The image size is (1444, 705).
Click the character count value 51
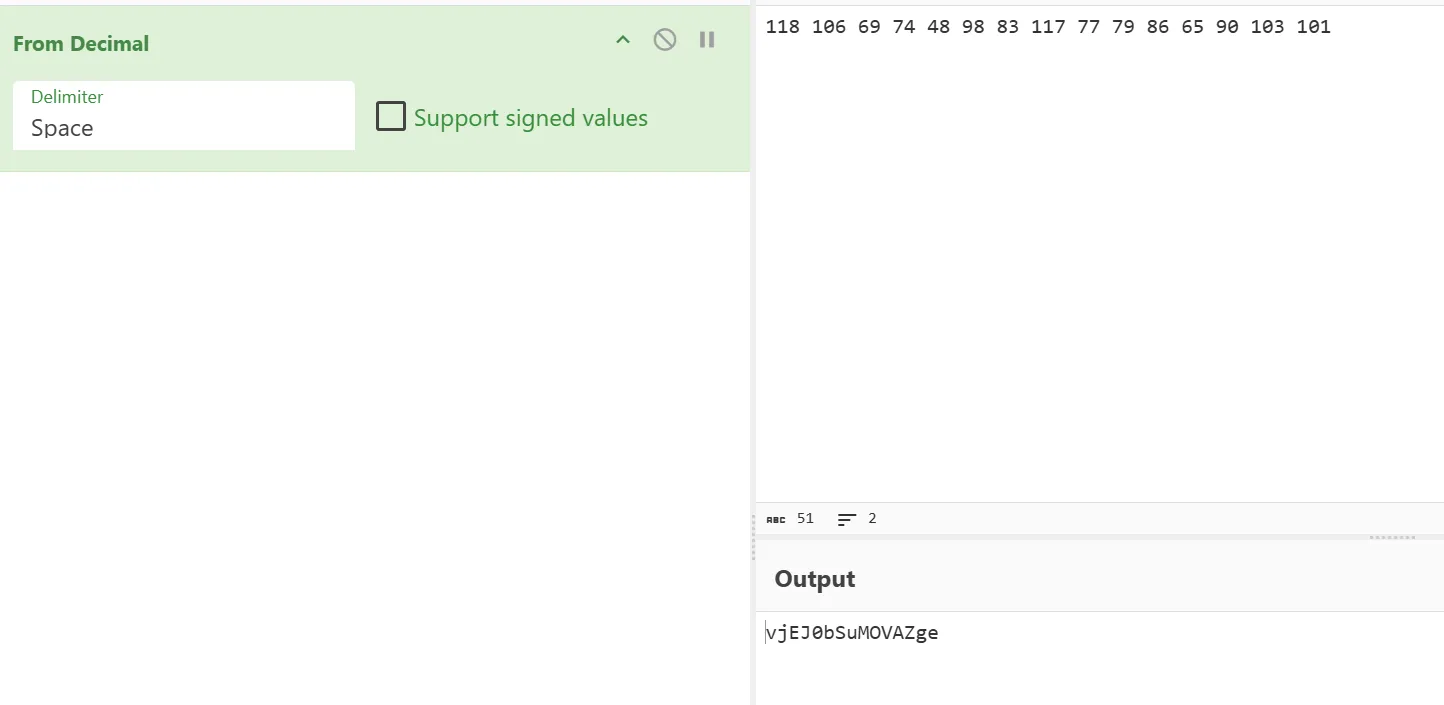point(805,519)
